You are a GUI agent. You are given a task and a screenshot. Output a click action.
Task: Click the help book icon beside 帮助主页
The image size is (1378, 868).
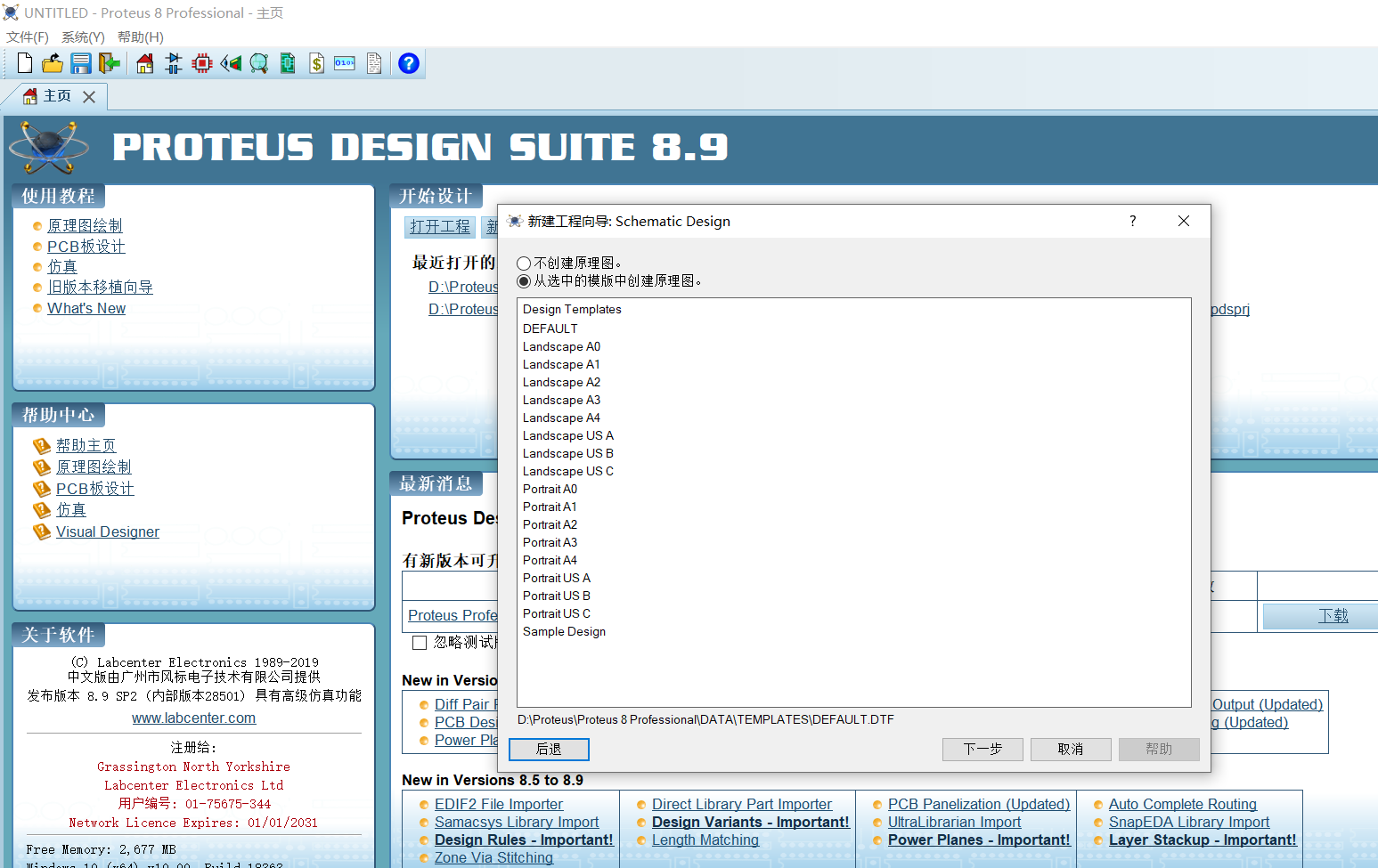42,445
